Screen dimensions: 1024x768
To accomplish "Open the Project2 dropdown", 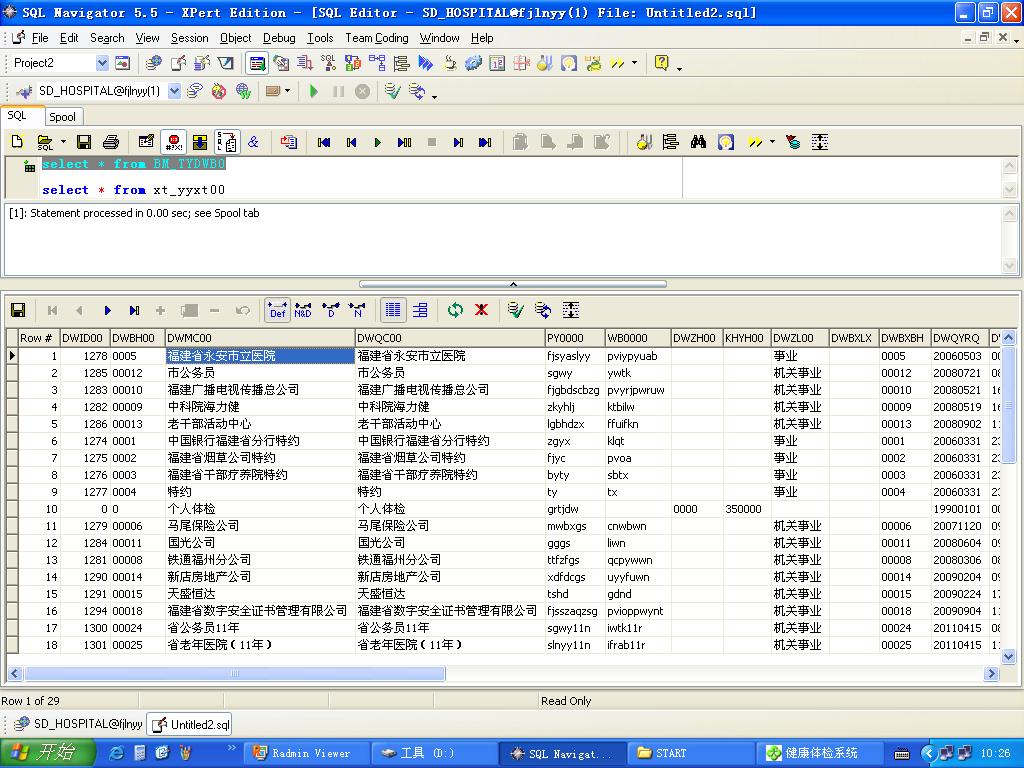I will click(x=102, y=63).
